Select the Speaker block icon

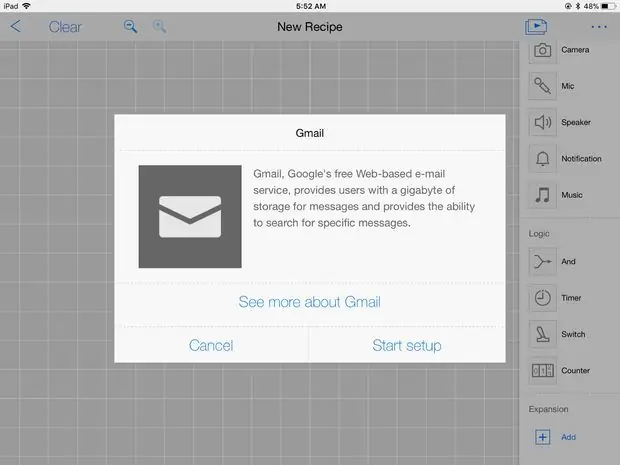pyautogui.click(x=542, y=122)
